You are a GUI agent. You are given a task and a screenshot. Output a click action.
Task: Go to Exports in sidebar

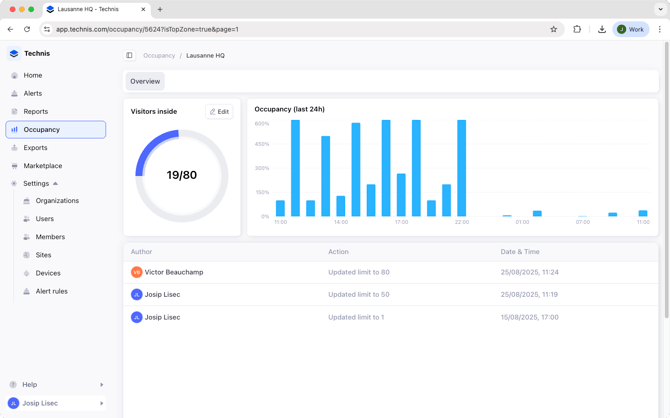tap(35, 148)
